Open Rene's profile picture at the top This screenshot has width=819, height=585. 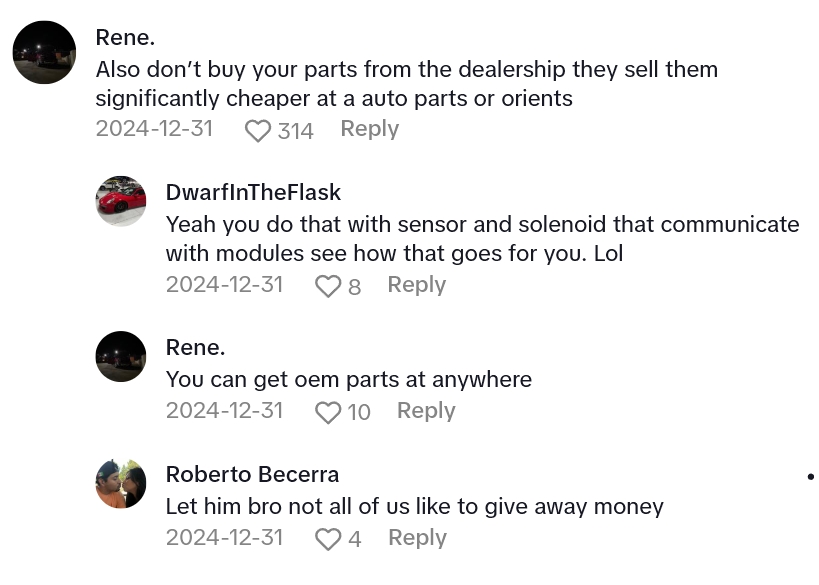tap(44, 52)
